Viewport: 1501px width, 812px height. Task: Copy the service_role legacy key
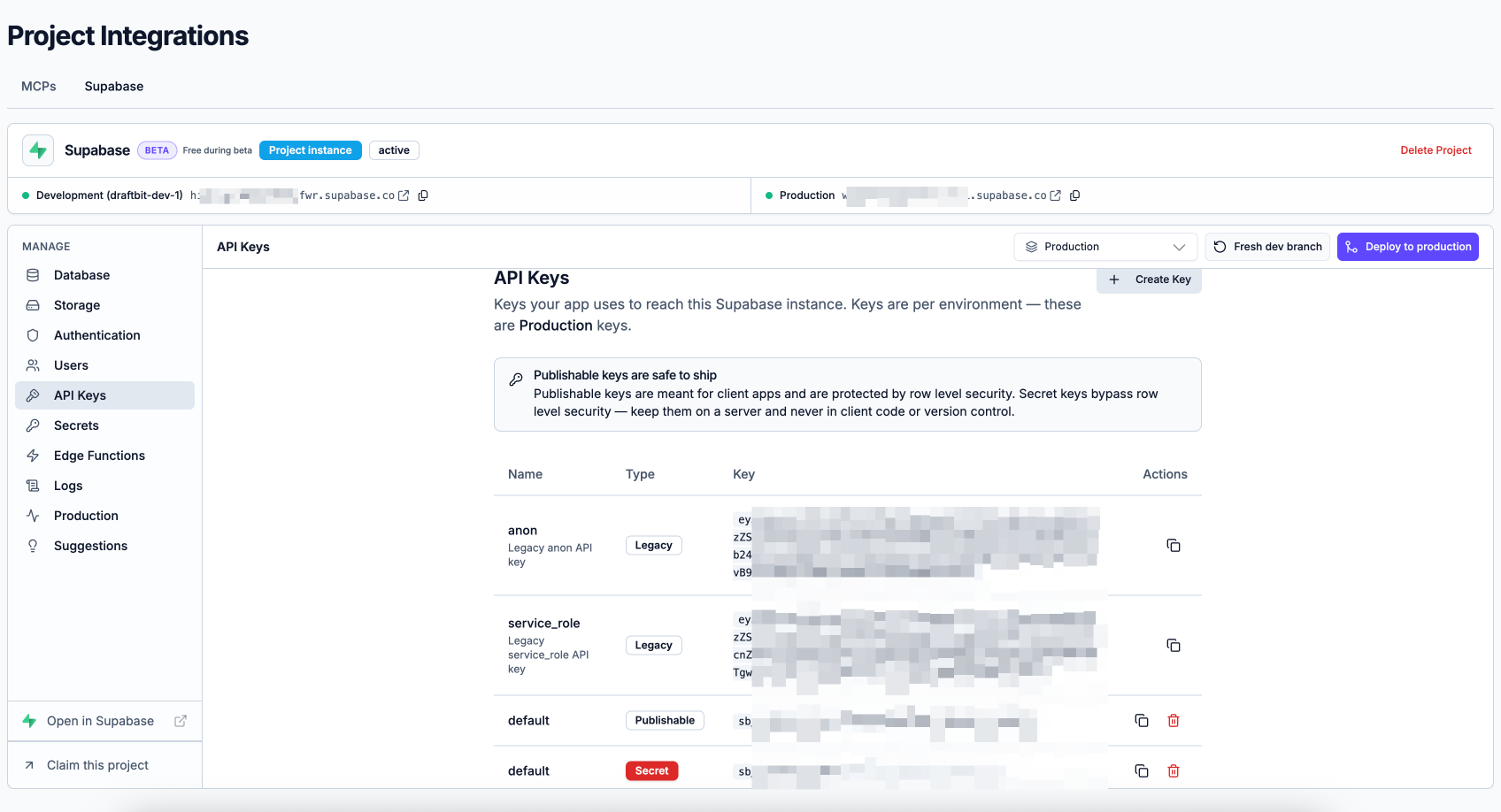click(1174, 646)
